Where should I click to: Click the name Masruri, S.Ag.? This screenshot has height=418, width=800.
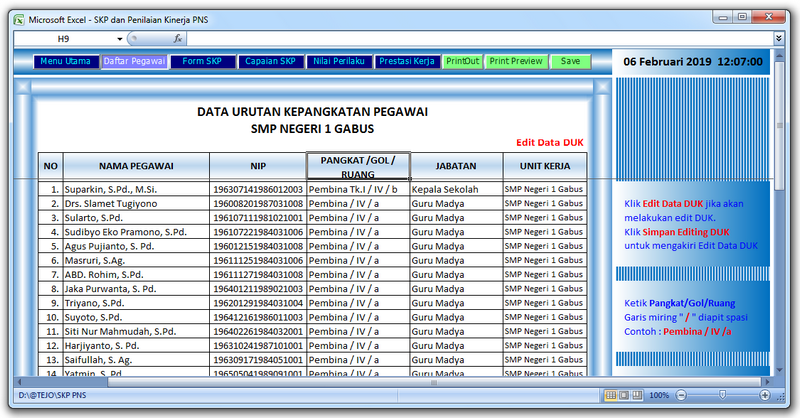pyautogui.click(x=94, y=260)
